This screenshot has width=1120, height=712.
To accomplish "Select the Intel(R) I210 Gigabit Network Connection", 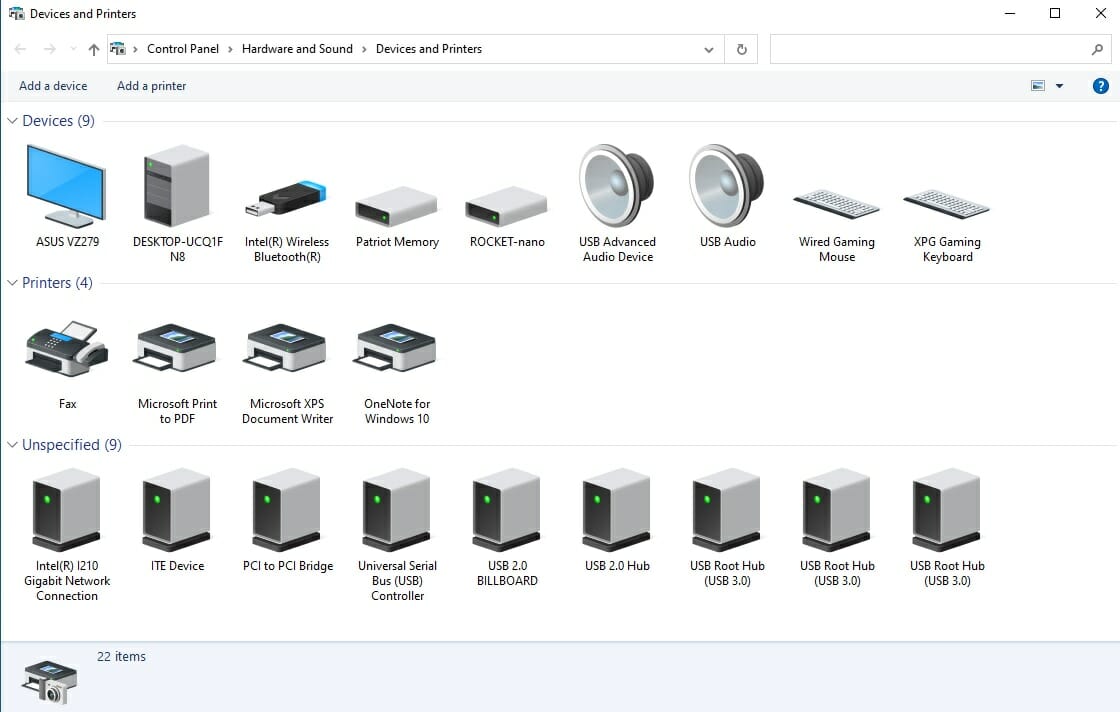I will (66, 510).
